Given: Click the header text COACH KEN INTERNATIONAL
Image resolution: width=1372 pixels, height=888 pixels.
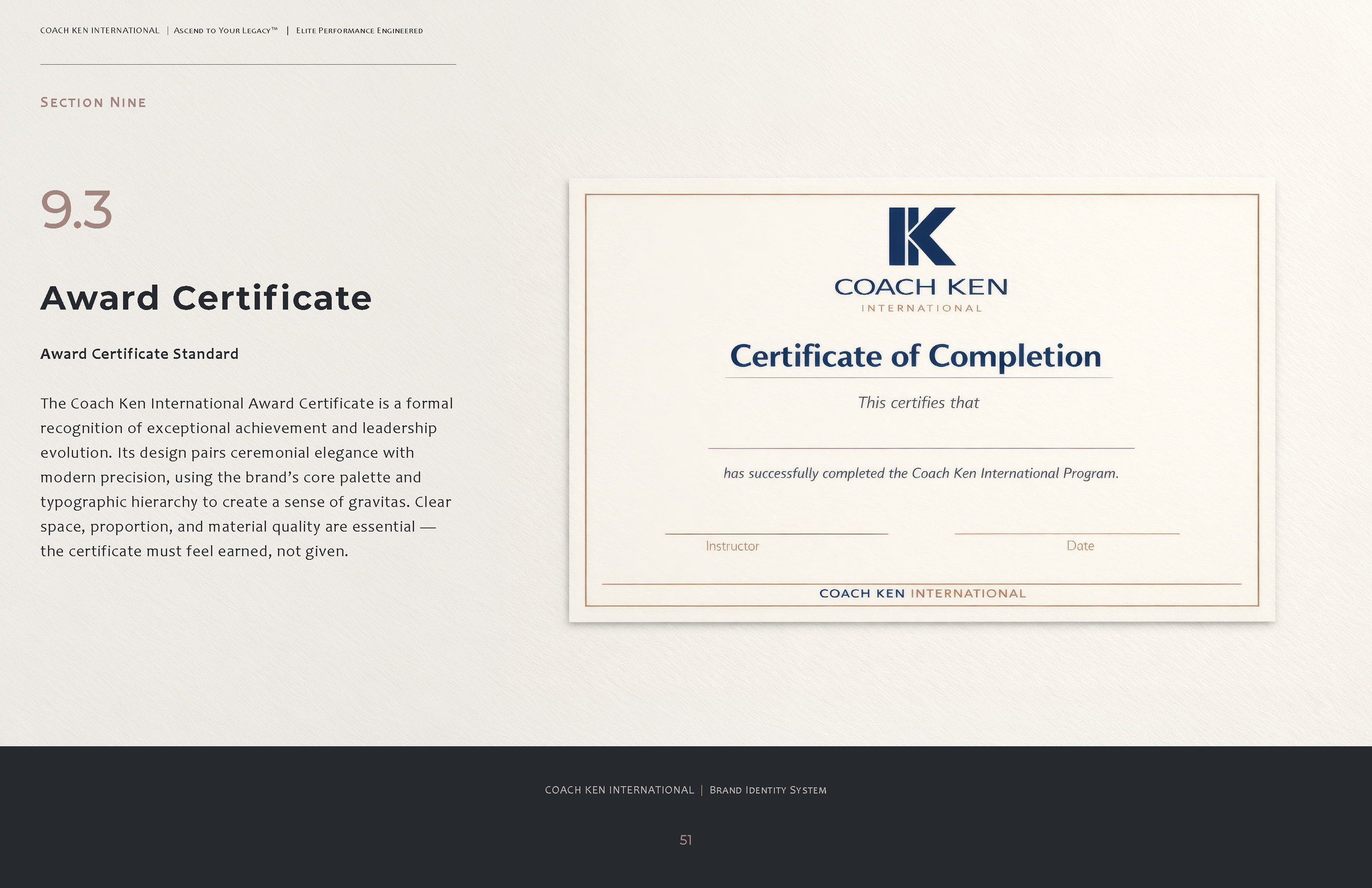Looking at the screenshot, I should tap(100, 31).
